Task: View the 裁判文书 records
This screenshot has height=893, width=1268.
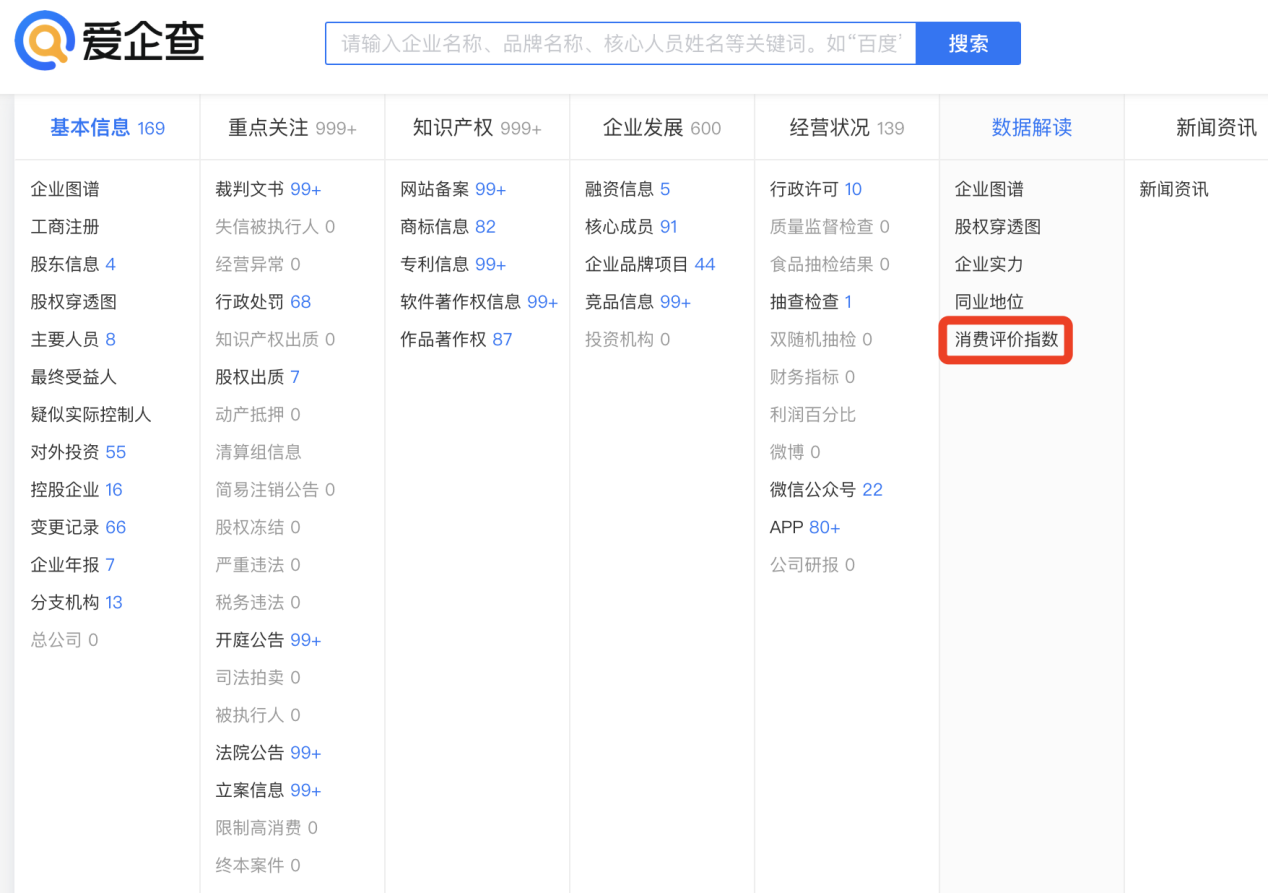Action: [x=267, y=190]
